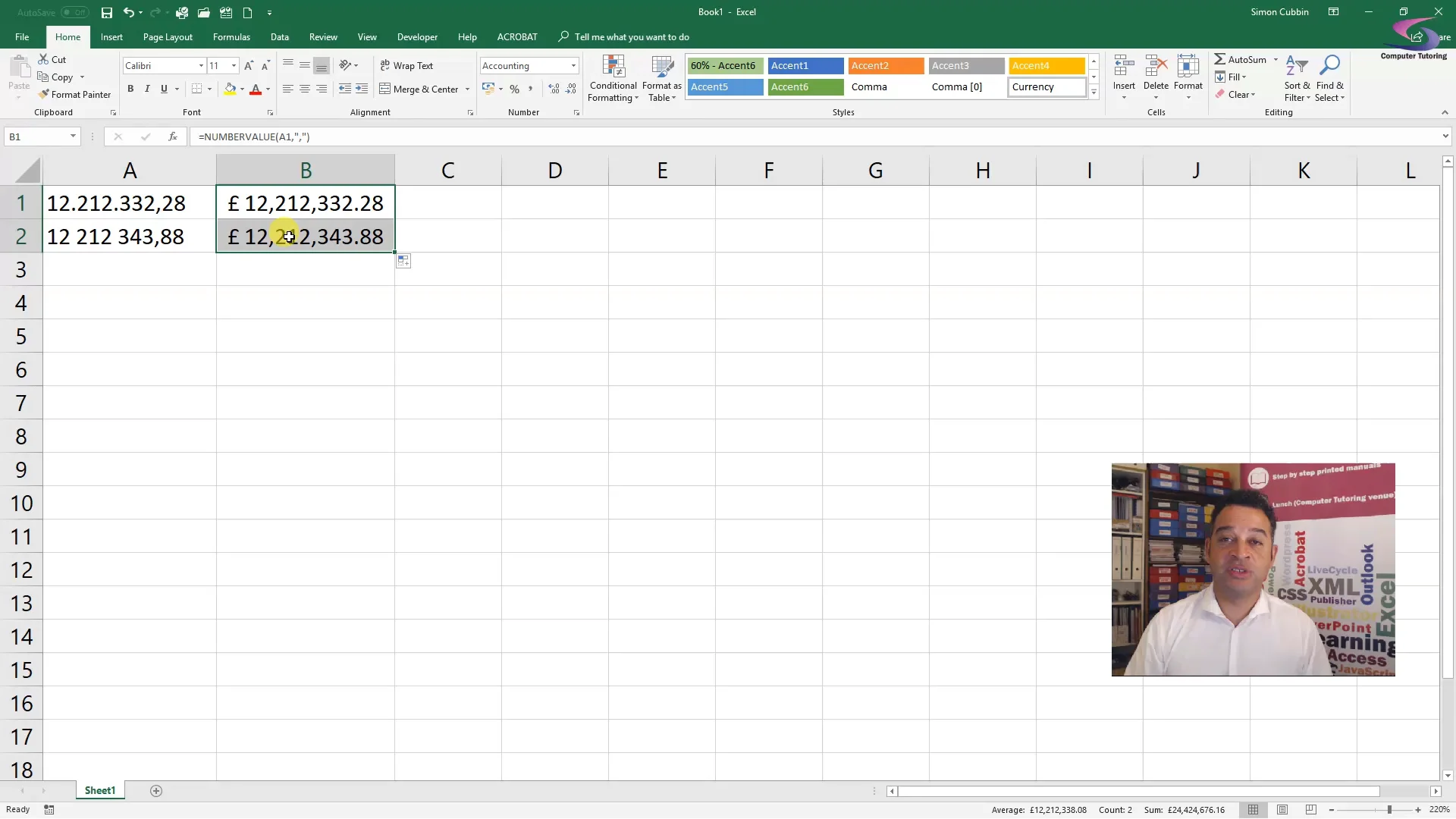Expand the Styles gallery
Image resolution: width=1456 pixels, height=819 pixels.
coord(1094,93)
